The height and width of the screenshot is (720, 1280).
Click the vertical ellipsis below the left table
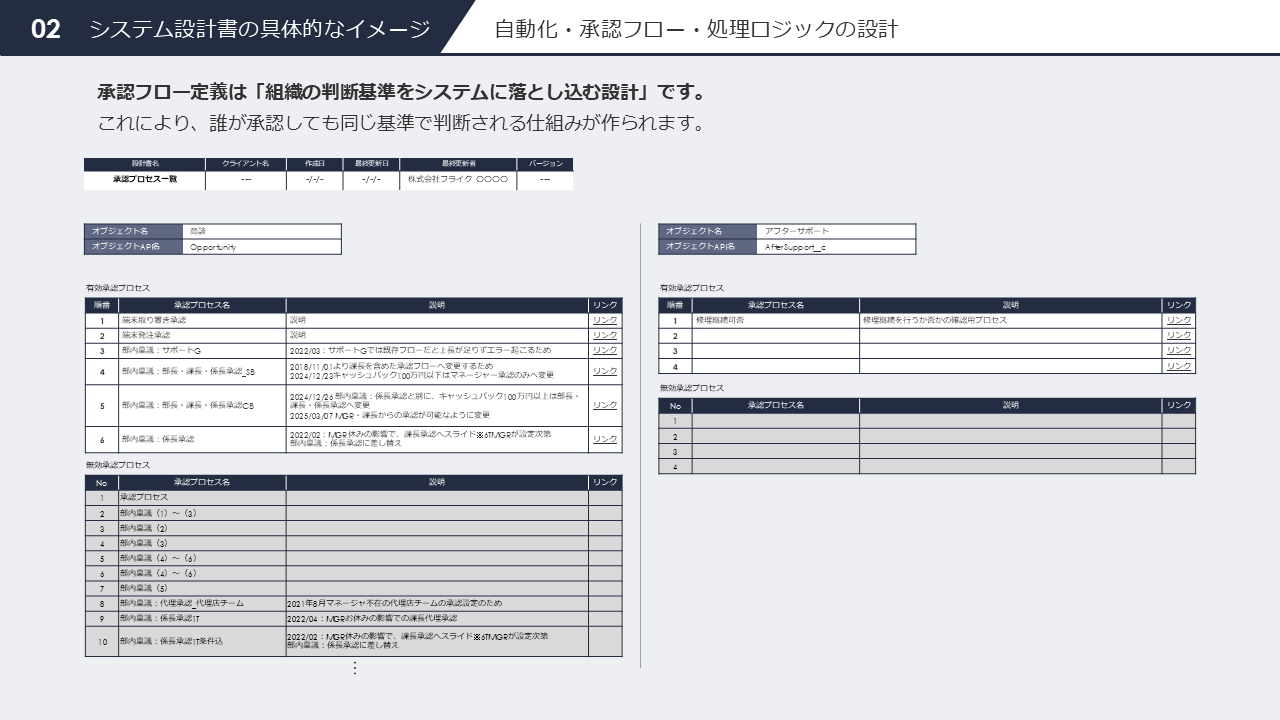click(354, 668)
